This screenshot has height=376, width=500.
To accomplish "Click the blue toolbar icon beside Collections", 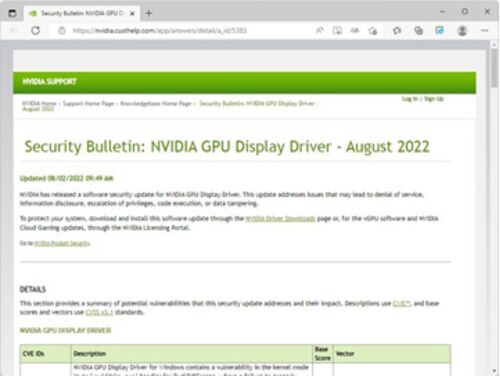I will pyautogui.click(x=440, y=31).
